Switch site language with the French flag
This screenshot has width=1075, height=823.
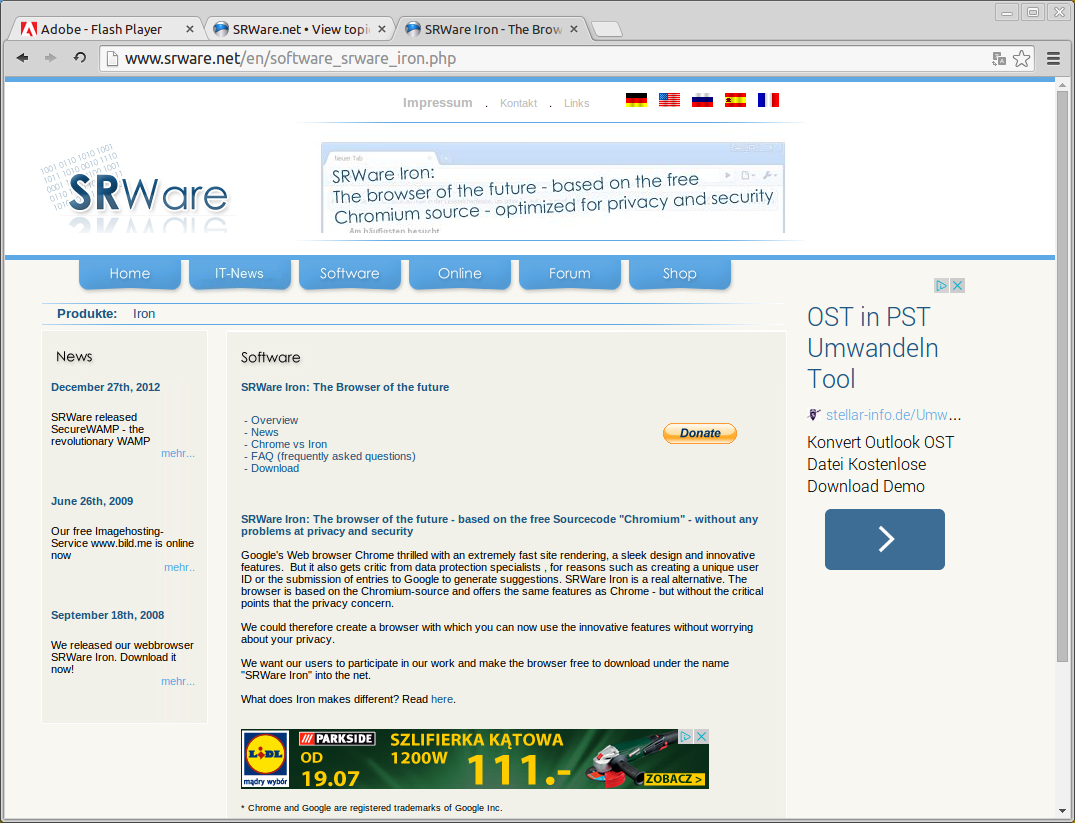point(768,100)
